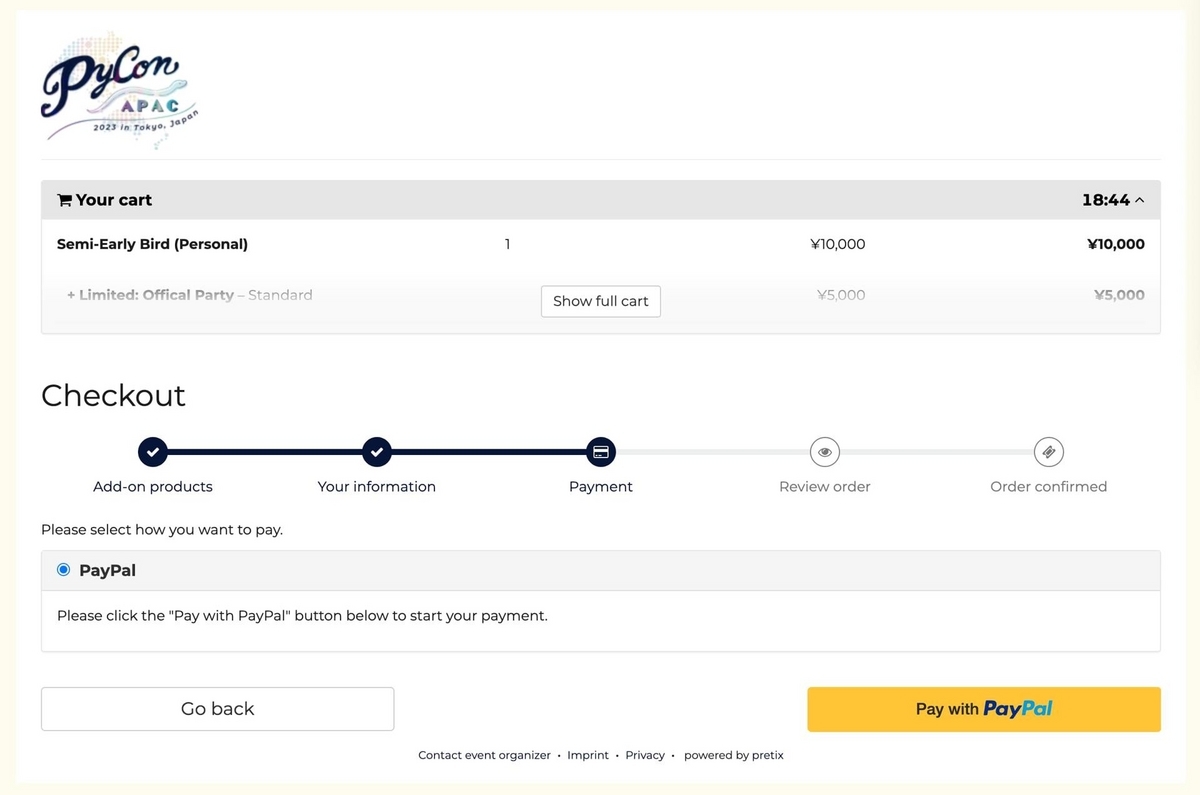Viewport: 1200px width, 795px height.
Task: Select the PayPal radio button
Action: pos(64,570)
